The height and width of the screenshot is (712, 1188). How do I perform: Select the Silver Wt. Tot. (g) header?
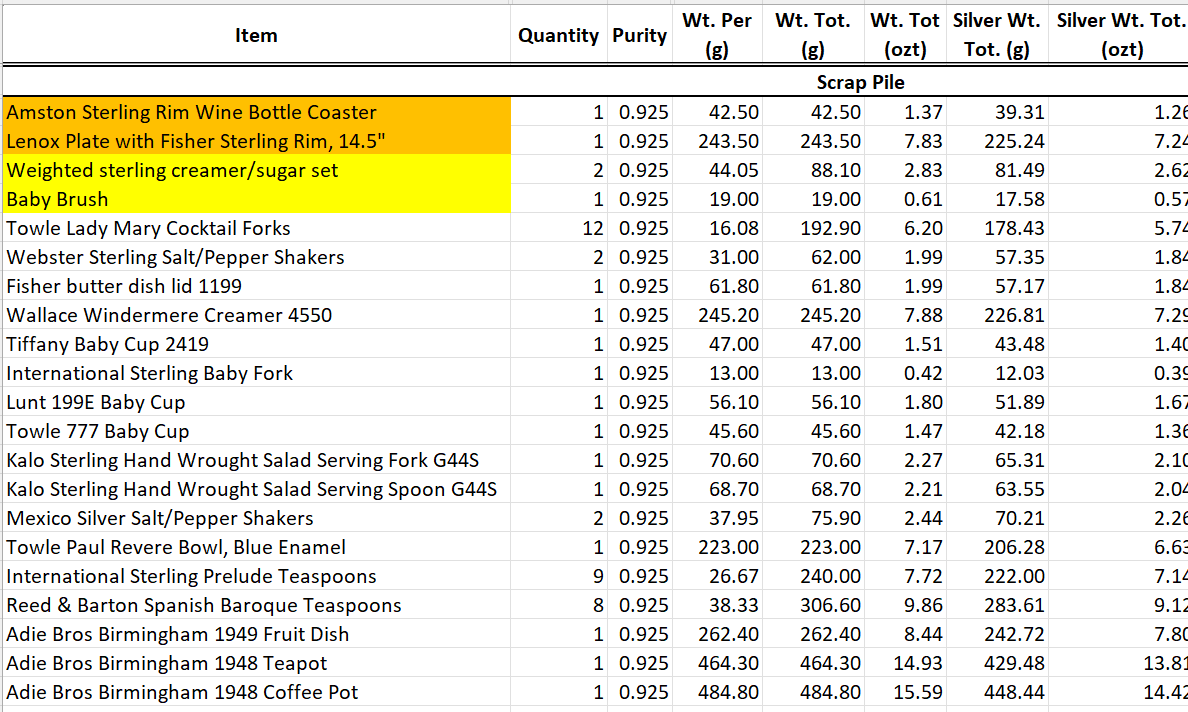996,35
